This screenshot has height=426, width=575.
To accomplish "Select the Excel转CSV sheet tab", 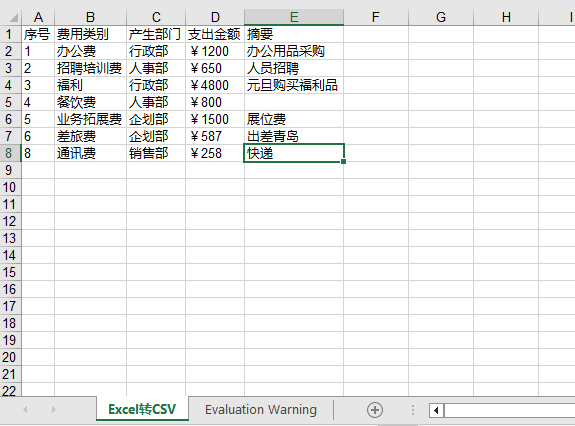I will click(142, 409).
